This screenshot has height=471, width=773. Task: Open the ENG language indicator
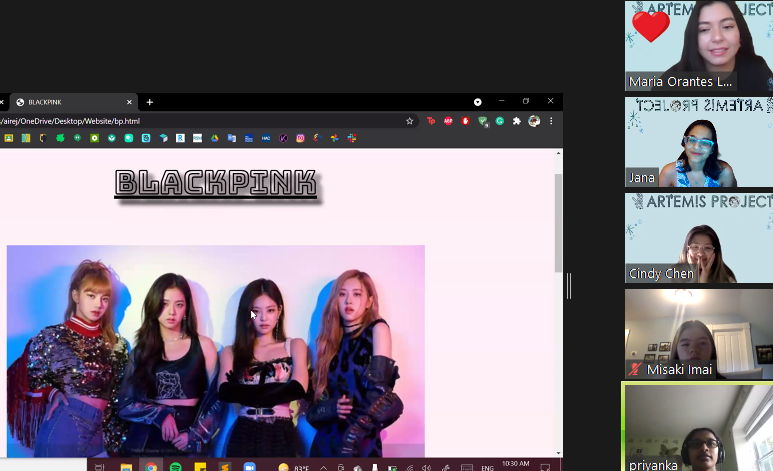coord(488,468)
